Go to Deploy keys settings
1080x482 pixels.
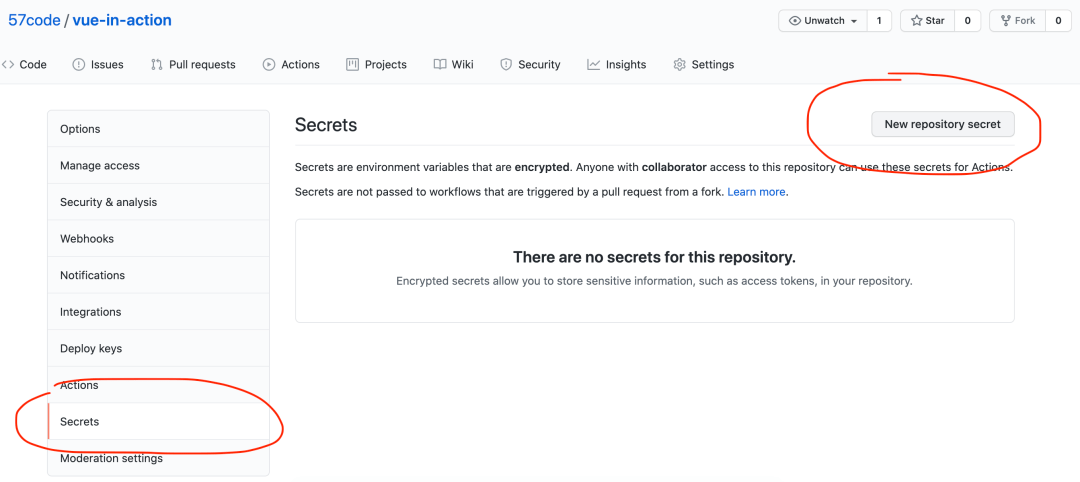point(91,349)
